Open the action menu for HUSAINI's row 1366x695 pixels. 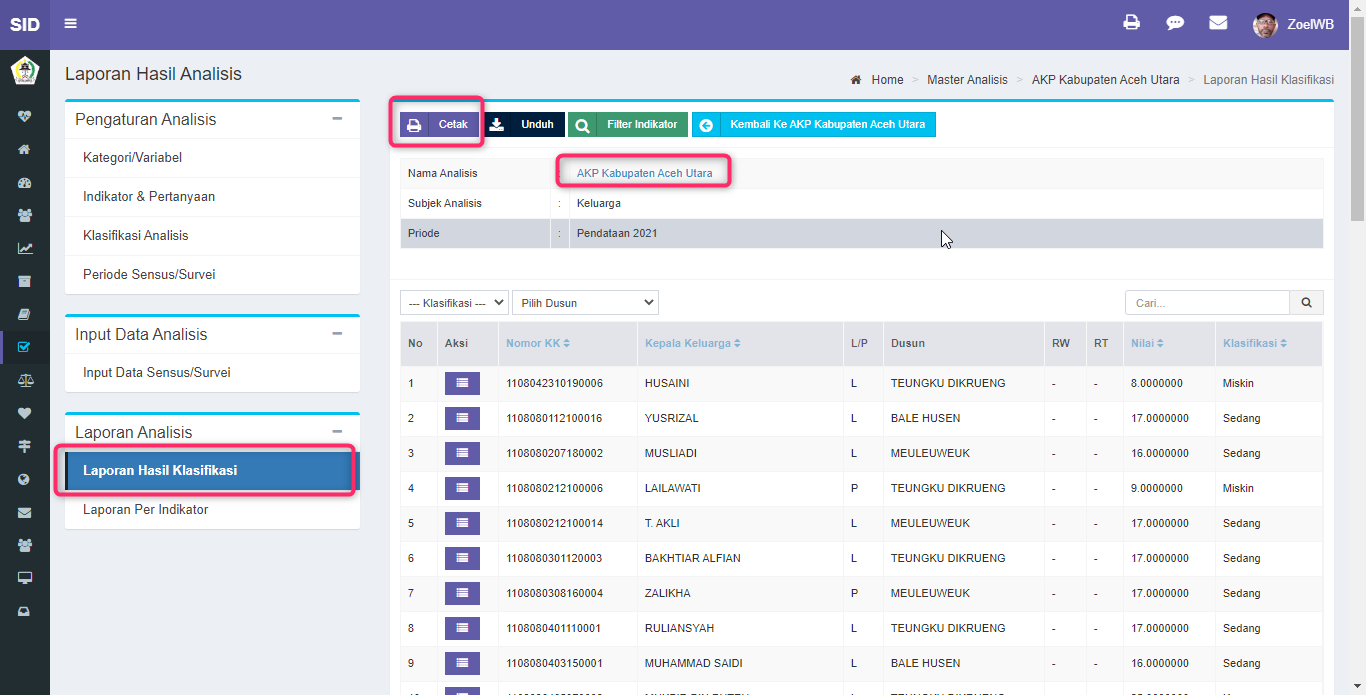[462, 383]
